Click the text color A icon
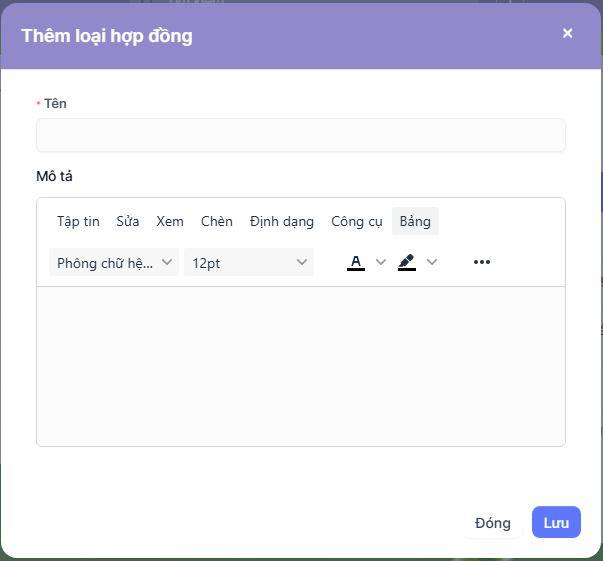The width and height of the screenshot is (603, 561). coord(355,262)
